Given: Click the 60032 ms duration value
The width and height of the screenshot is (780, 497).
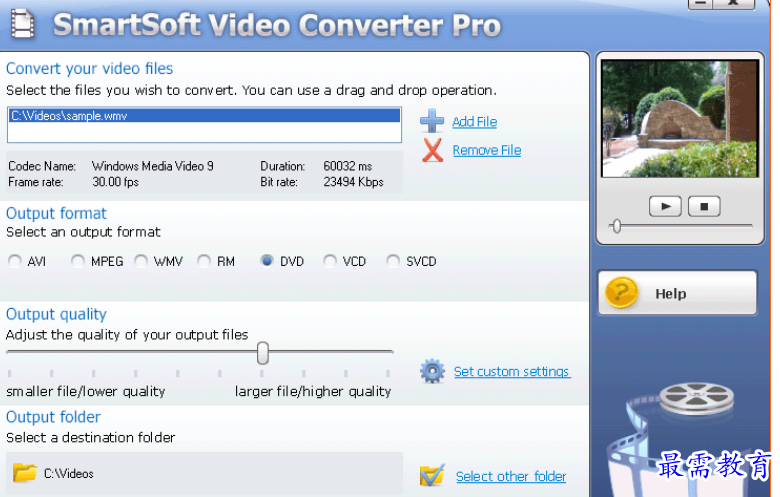Looking at the screenshot, I should (348, 166).
